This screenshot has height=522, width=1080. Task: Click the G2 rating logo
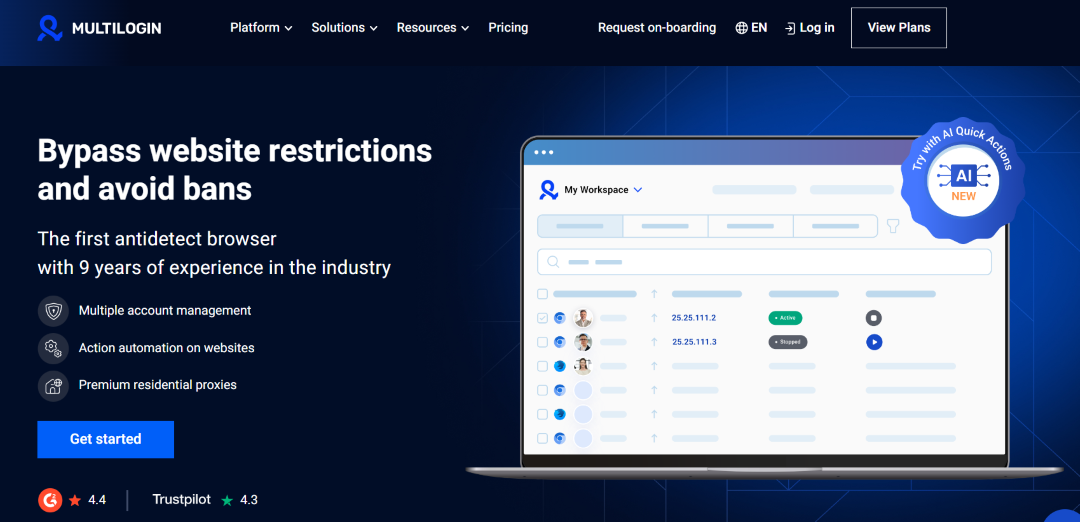(50, 500)
